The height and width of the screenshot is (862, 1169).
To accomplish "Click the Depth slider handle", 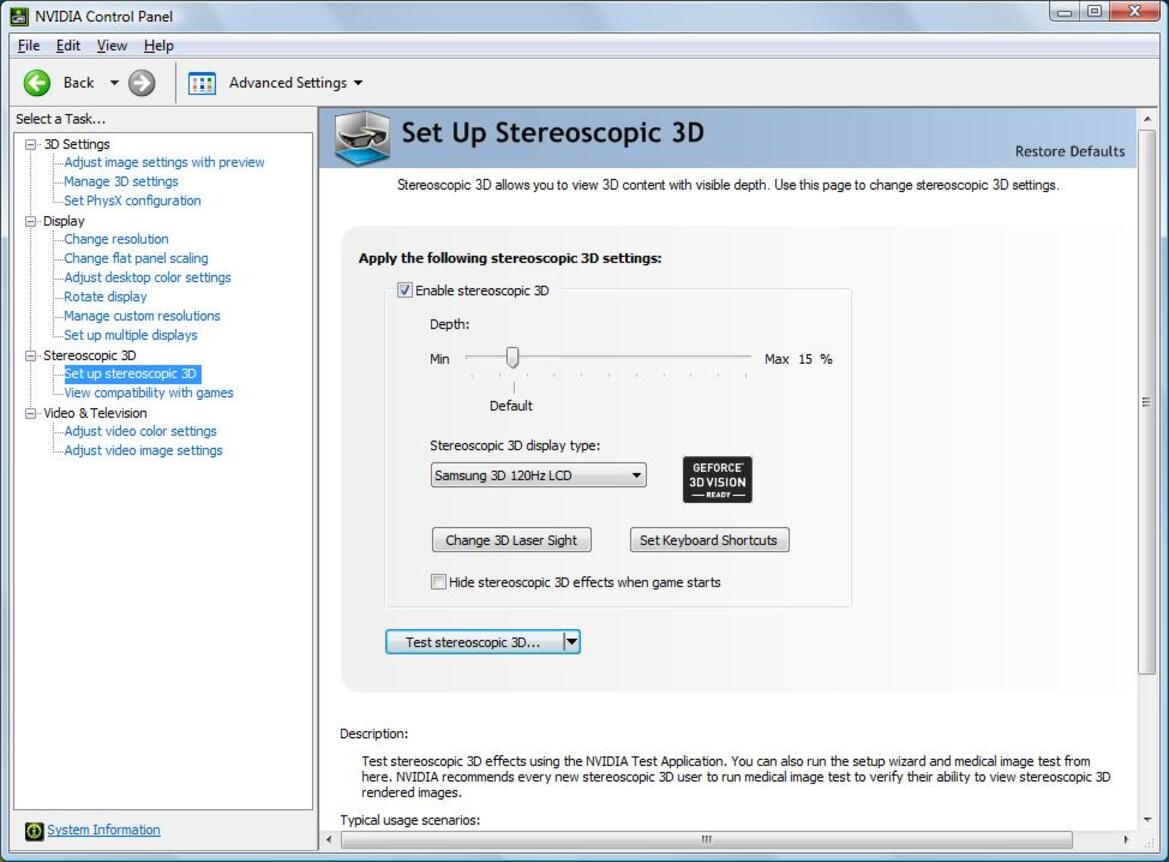I will (512, 357).
